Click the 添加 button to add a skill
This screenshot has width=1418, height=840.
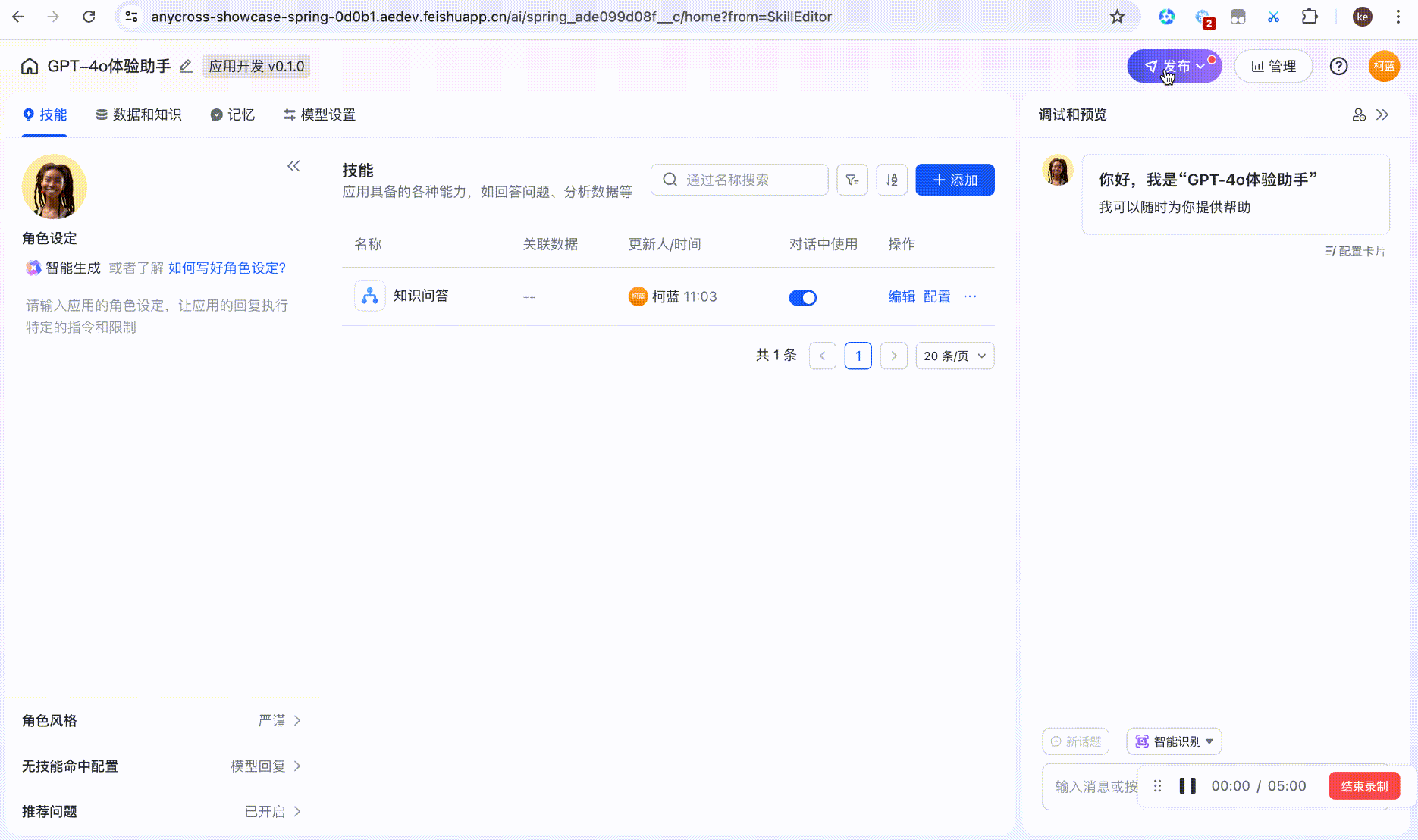pos(955,180)
